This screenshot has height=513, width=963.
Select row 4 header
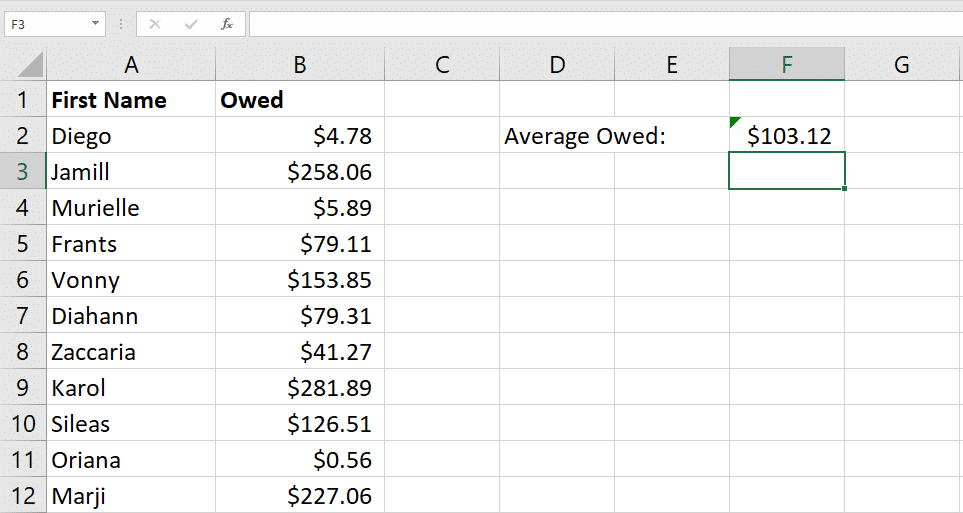(23, 207)
